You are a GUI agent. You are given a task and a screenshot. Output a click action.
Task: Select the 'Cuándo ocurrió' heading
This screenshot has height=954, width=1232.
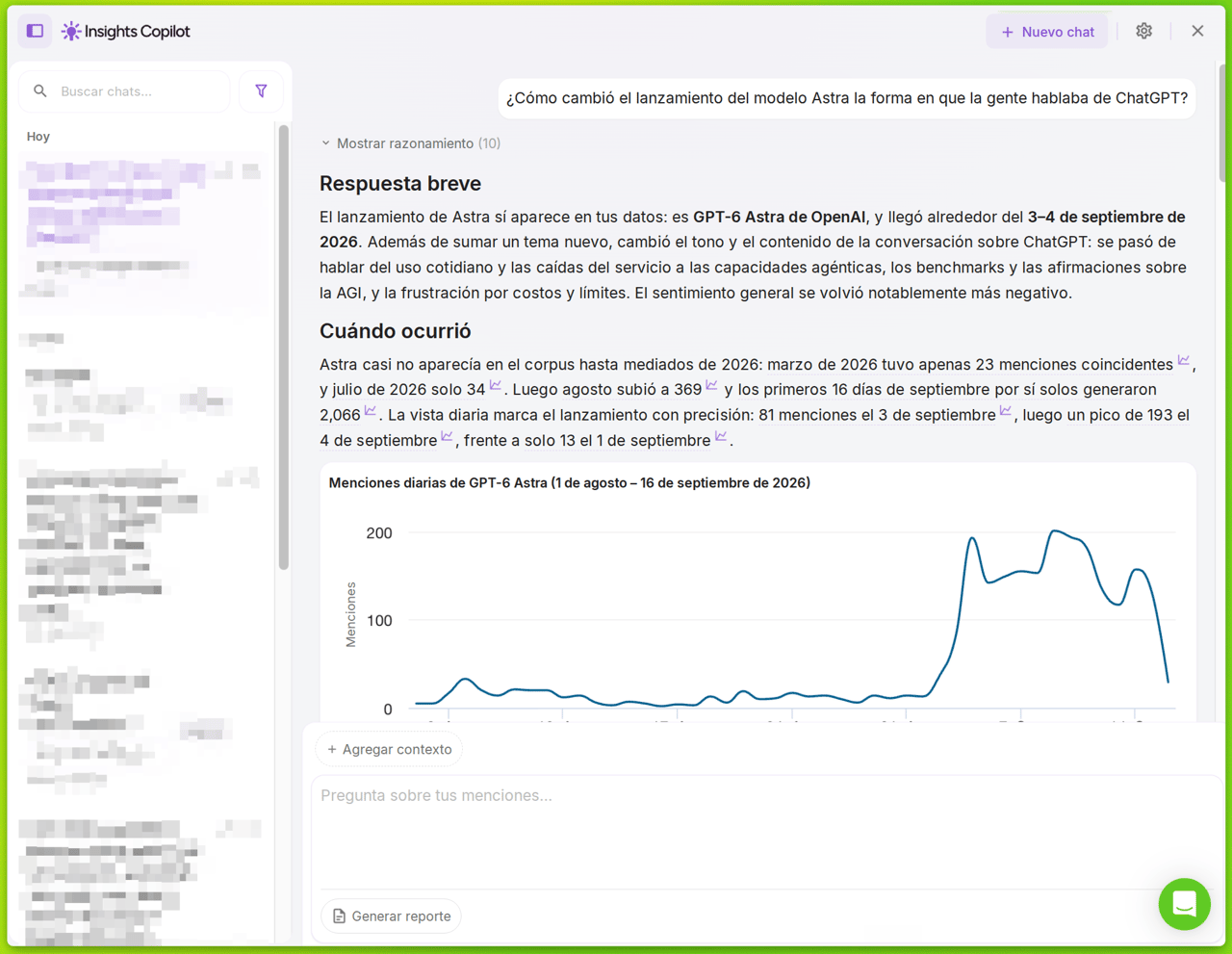click(396, 331)
